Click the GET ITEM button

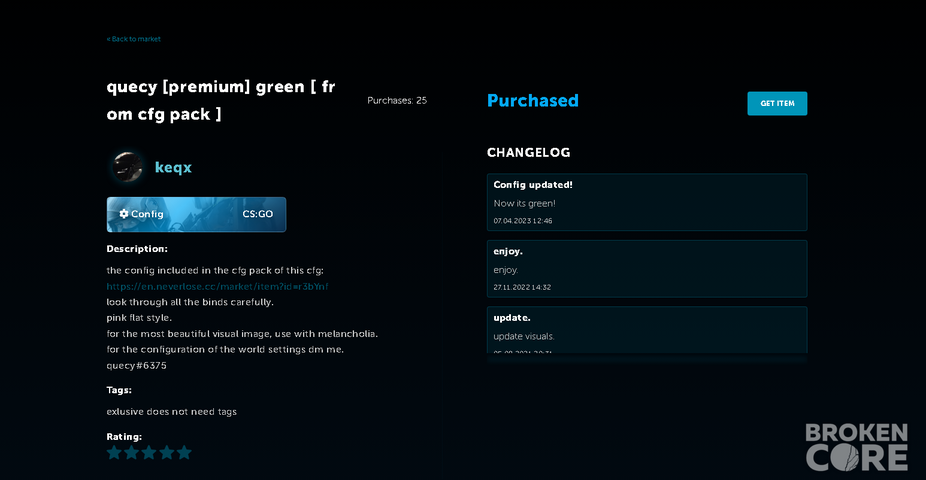pyautogui.click(x=777, y=103)
